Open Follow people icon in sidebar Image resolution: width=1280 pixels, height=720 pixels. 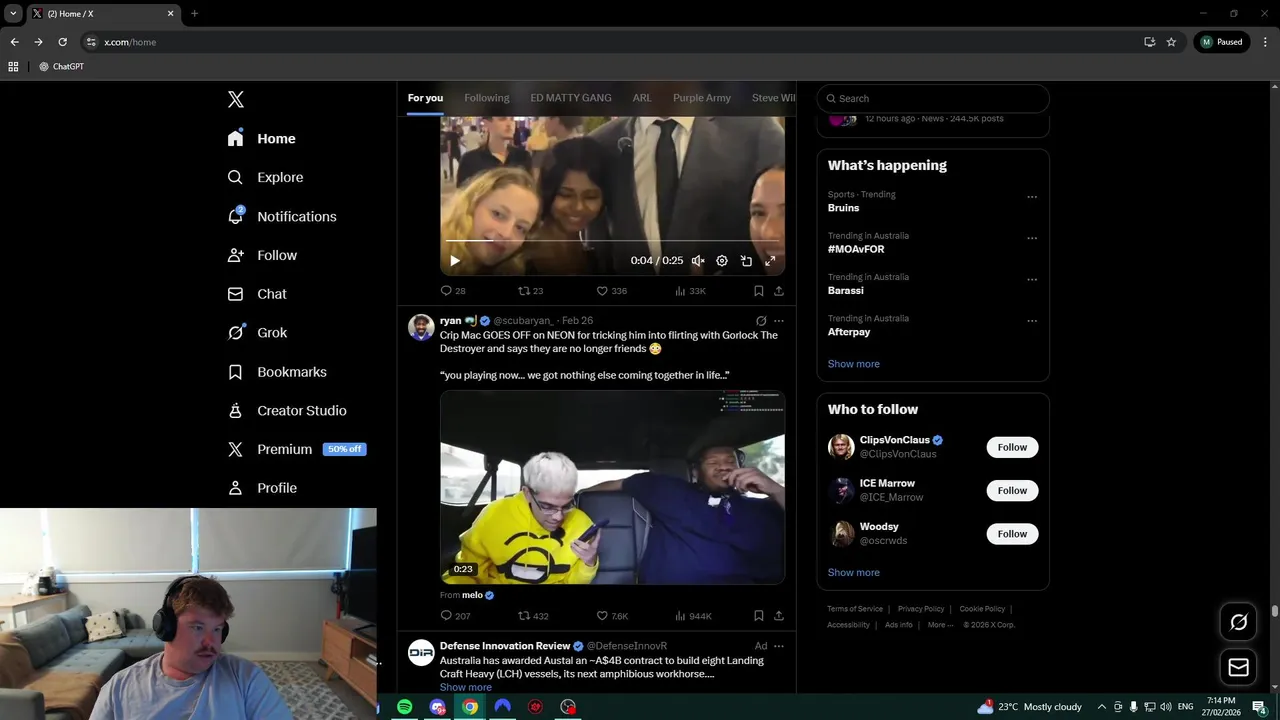tap(235, 255)
